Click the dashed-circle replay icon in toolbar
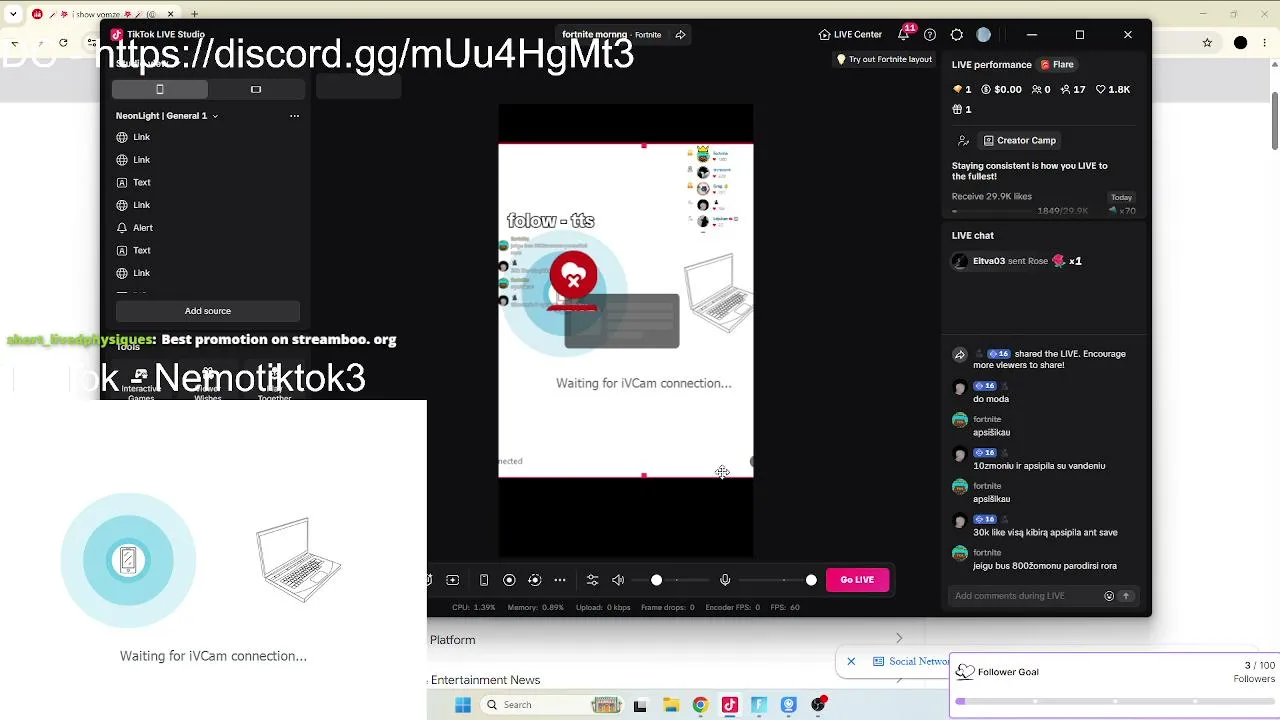1280x720 pixels. [534, 580]
